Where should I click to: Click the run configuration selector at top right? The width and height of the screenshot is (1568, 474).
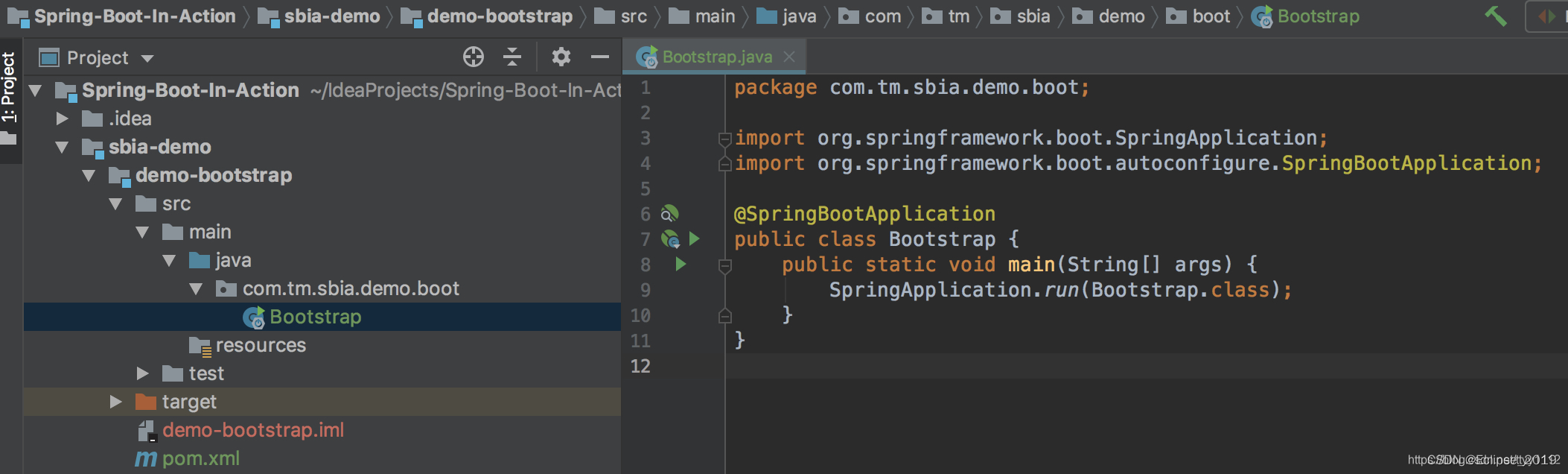click(1547, 16)
